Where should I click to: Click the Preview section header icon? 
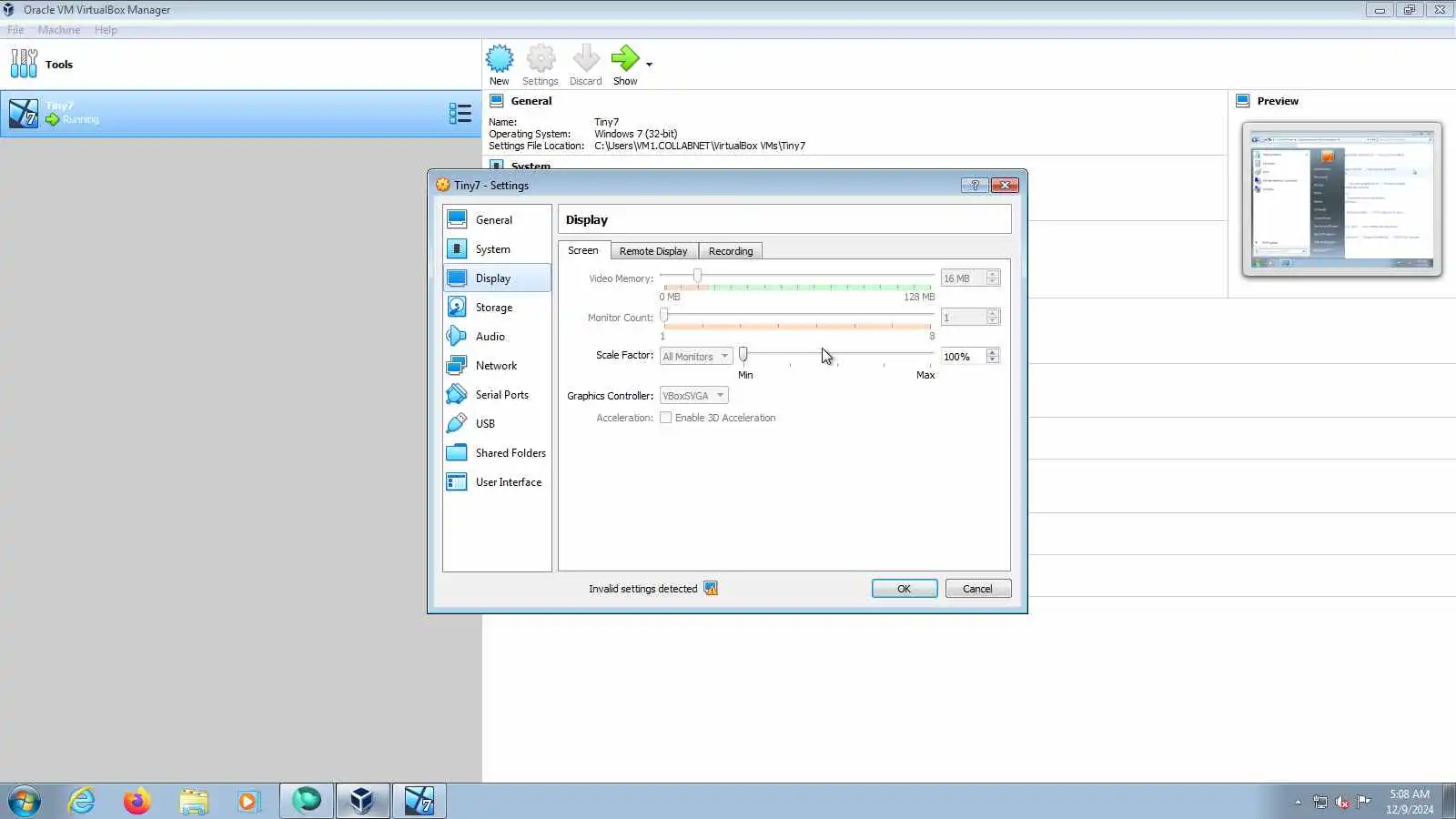click(x=1243, y=101)
